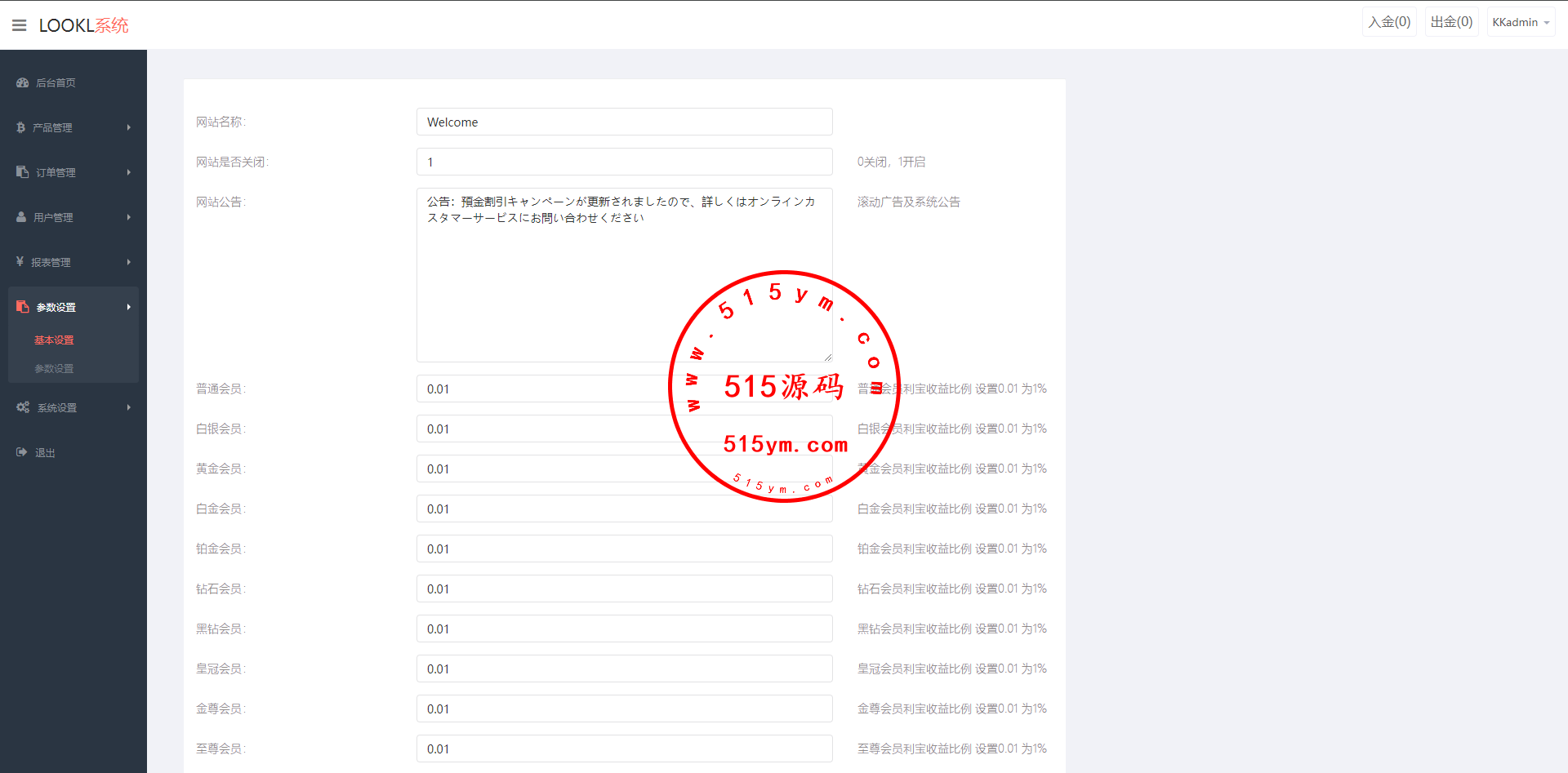Viewport: 1568px width, 773px height.
Task: Click the 普通会员 ratio input field
Action: (539, 389)
